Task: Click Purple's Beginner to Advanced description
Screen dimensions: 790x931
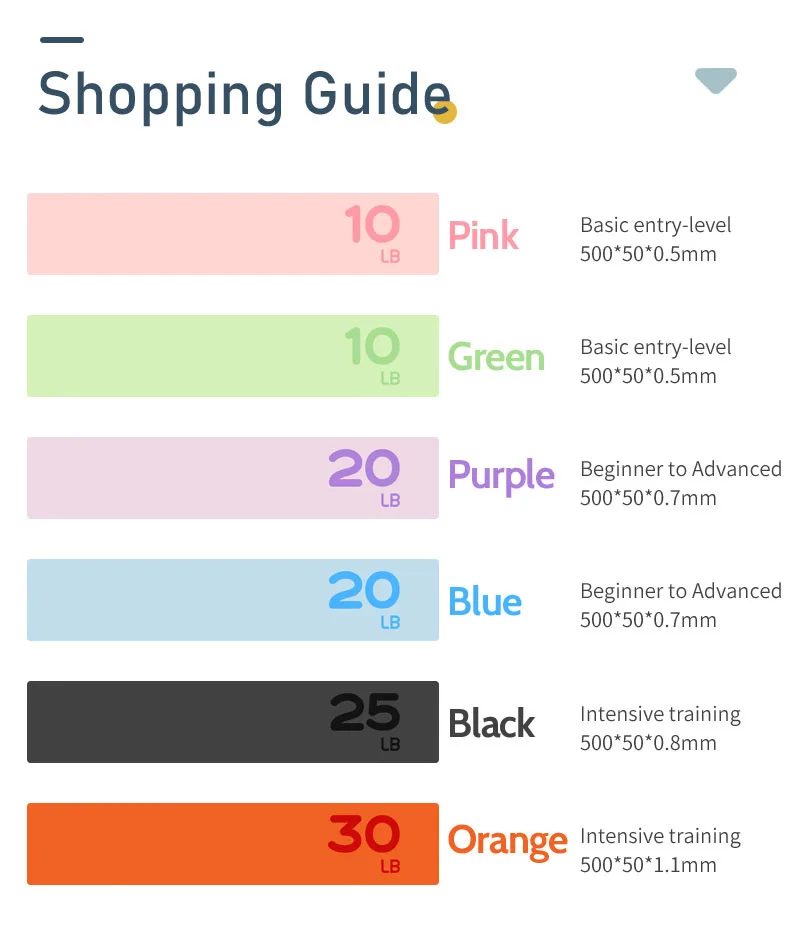Action: tap(681, 469)
